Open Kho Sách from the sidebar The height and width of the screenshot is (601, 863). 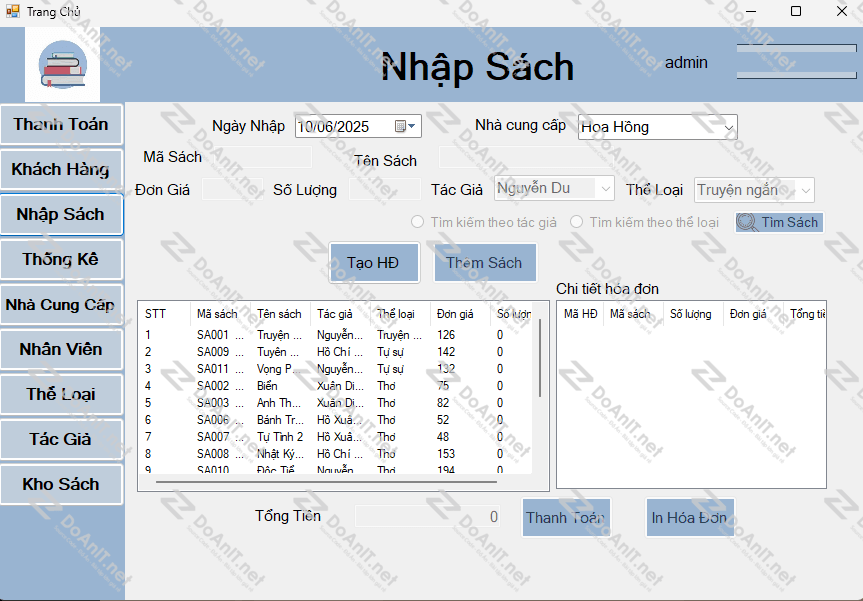pyautogui.click(x=61, y=484)
